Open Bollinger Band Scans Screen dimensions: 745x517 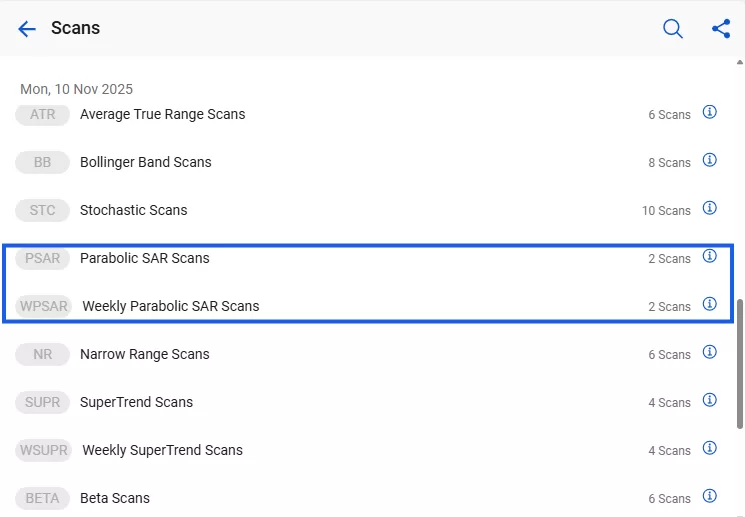click(146, 162)
